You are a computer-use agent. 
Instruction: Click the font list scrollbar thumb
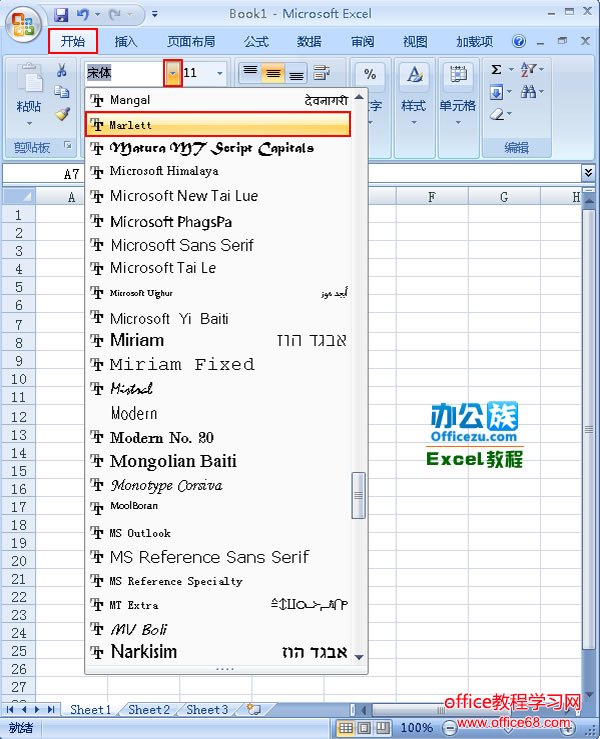click(359, 495)
